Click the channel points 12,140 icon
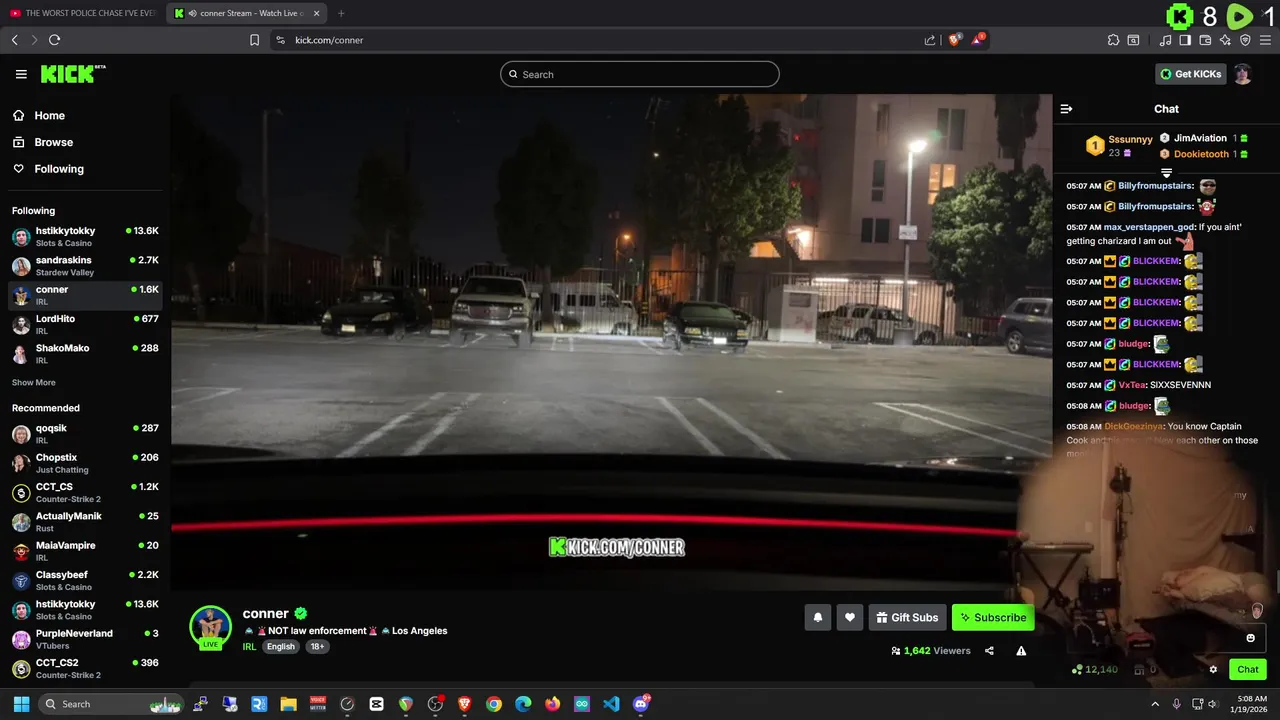Image resolution: width=1280 pixels, height=720 pixels. point(1077,670)
